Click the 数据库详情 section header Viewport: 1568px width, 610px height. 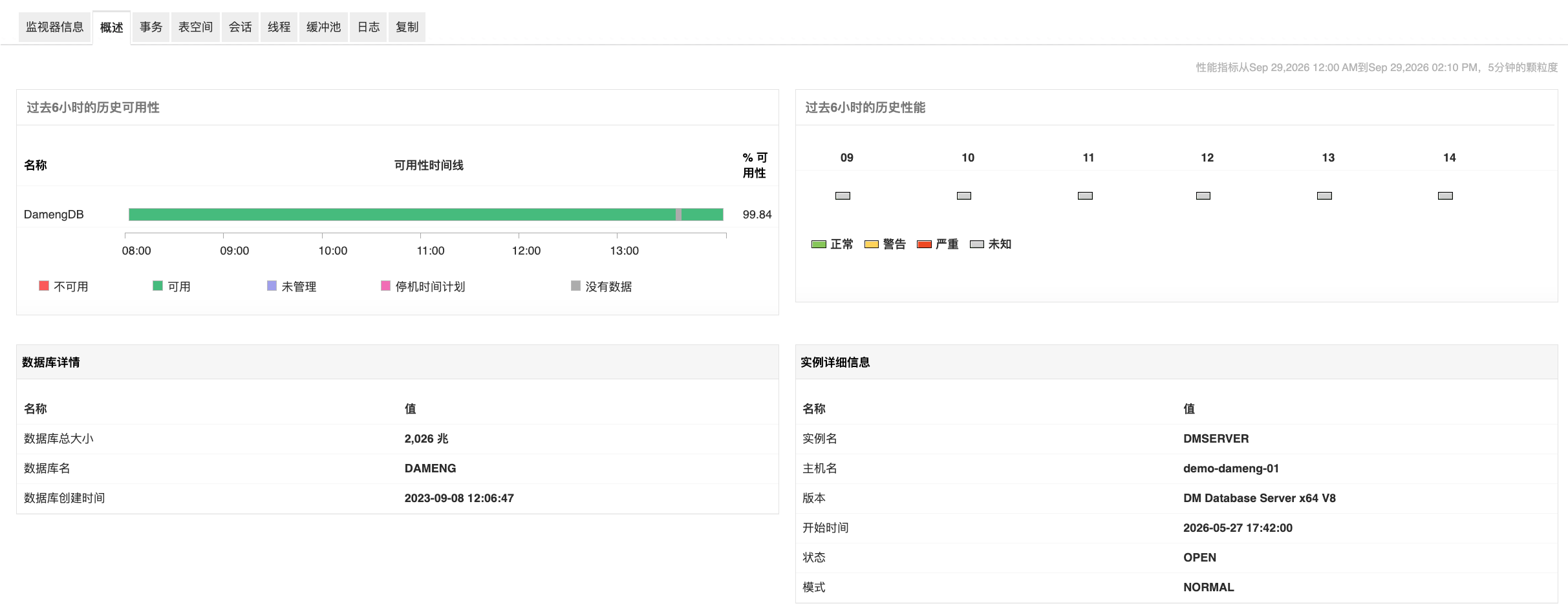coord(50,363)
